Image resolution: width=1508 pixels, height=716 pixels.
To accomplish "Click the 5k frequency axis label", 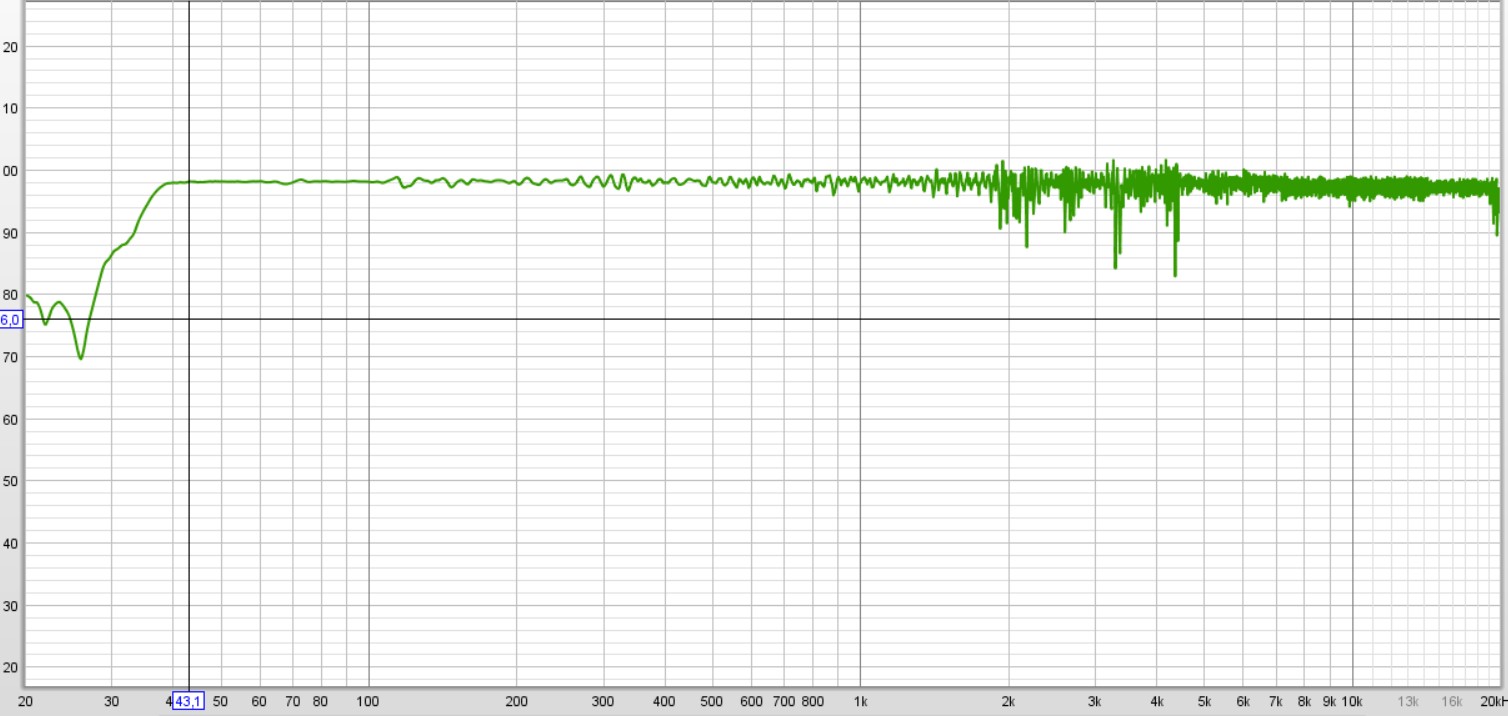I will [x=1204, y=702].
